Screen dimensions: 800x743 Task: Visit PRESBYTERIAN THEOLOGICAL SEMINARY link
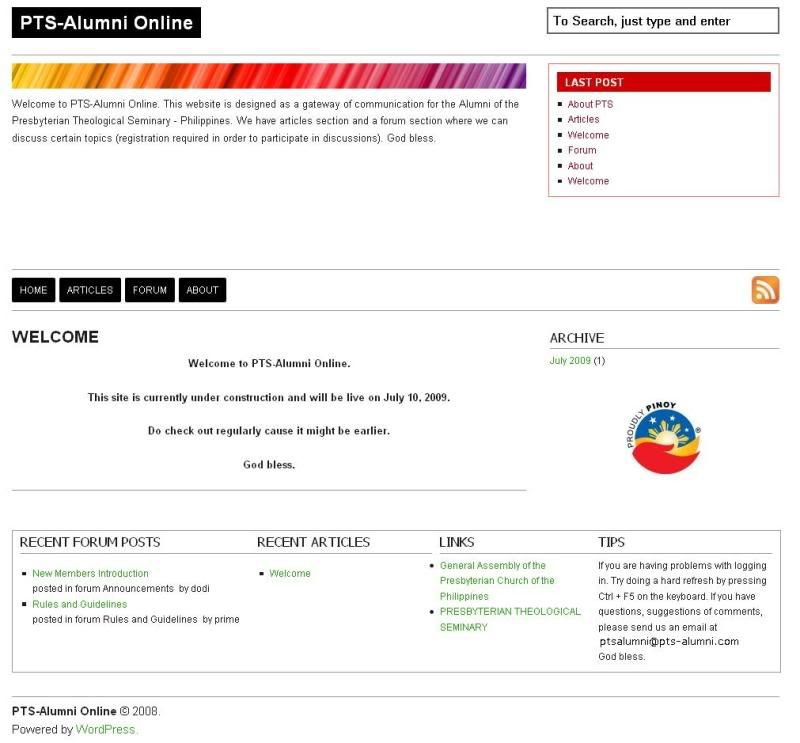click(510, 619)
